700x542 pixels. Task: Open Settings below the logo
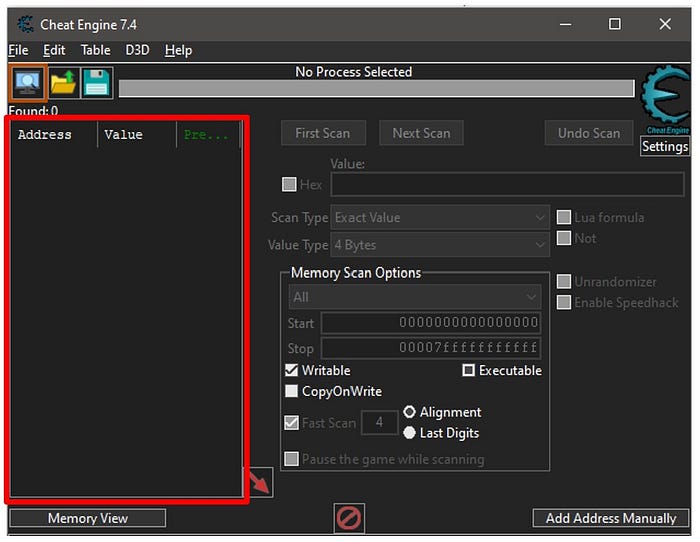coord(665,146)
